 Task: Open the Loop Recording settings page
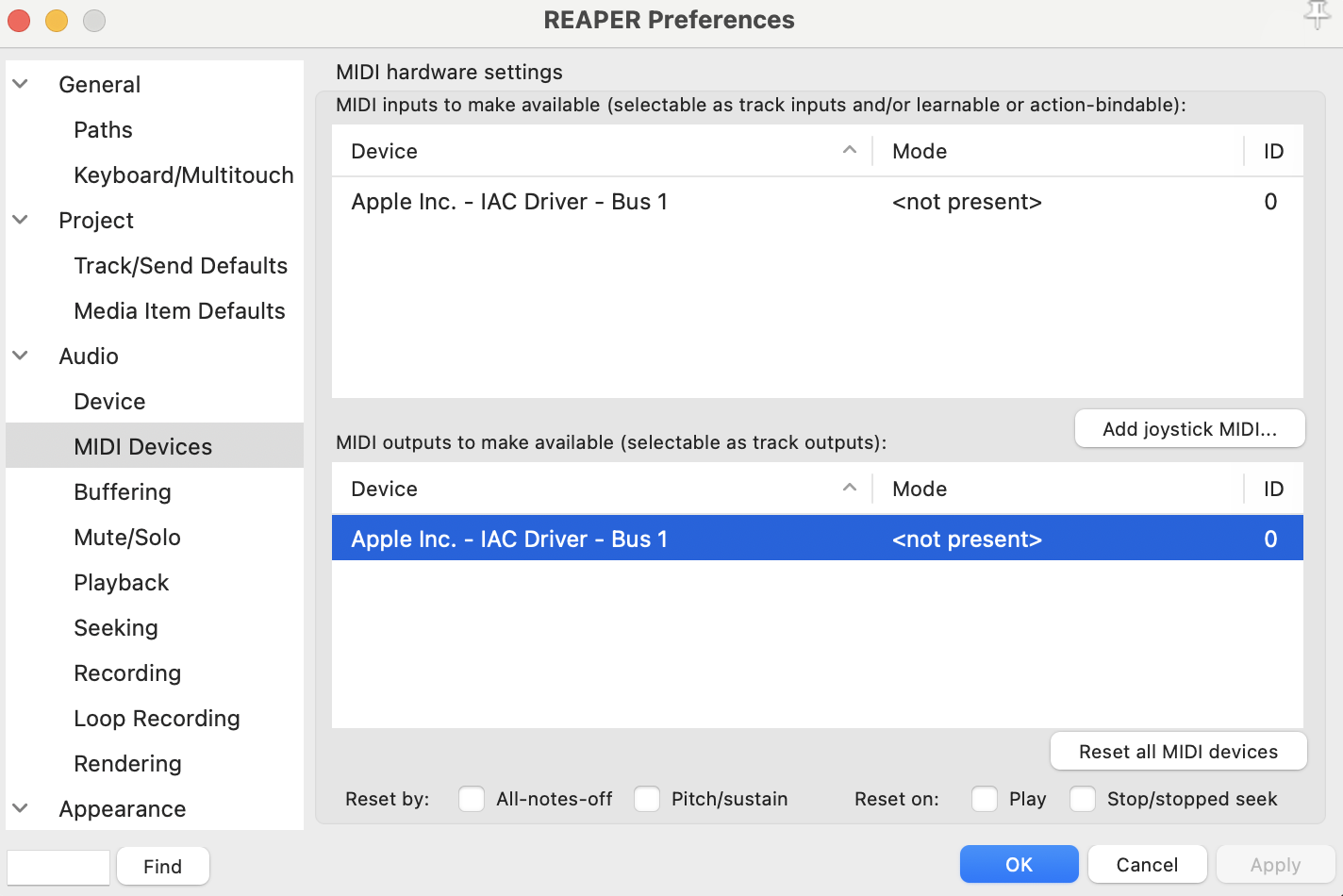pyautogui.click(x=157, y=719)
